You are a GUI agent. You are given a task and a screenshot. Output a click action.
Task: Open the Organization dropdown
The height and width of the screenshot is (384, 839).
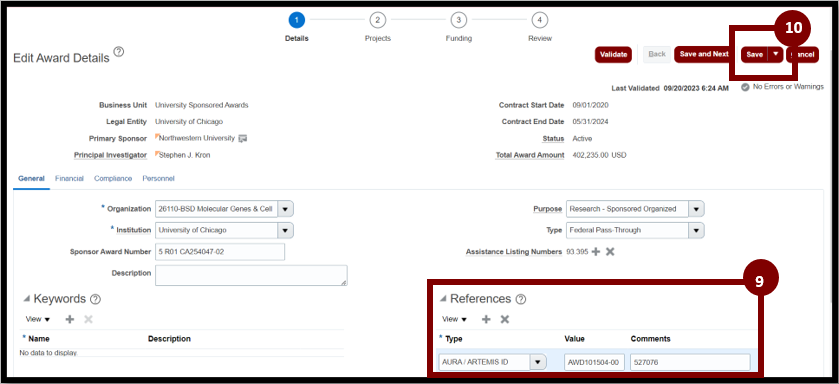285,209
